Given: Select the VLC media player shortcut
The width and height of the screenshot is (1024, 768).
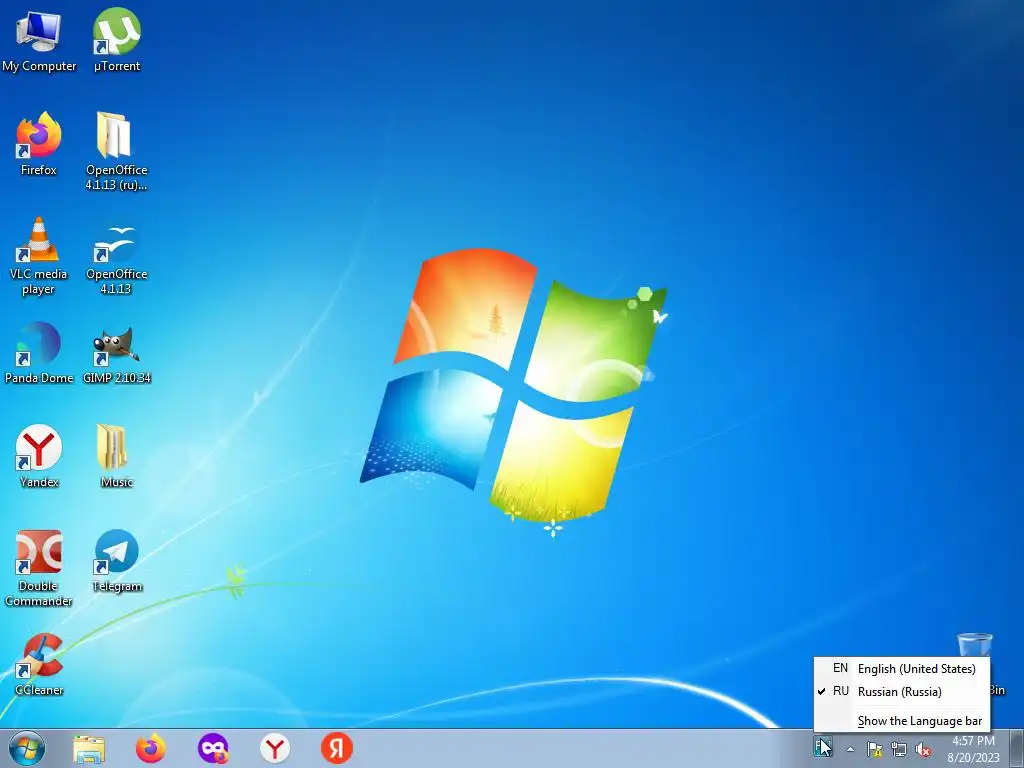Looking at the screenshot, I should click(x=39, y=255).
